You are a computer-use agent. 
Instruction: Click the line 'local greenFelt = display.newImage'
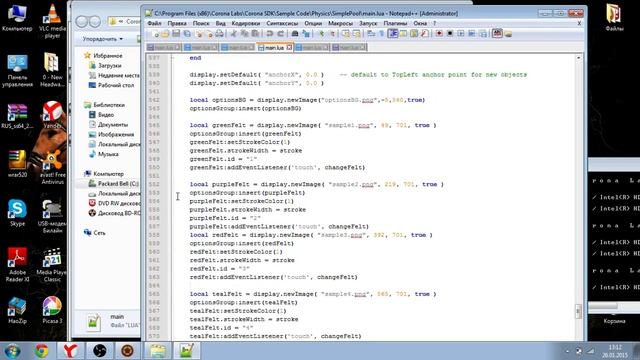click(x=313, y=125)
